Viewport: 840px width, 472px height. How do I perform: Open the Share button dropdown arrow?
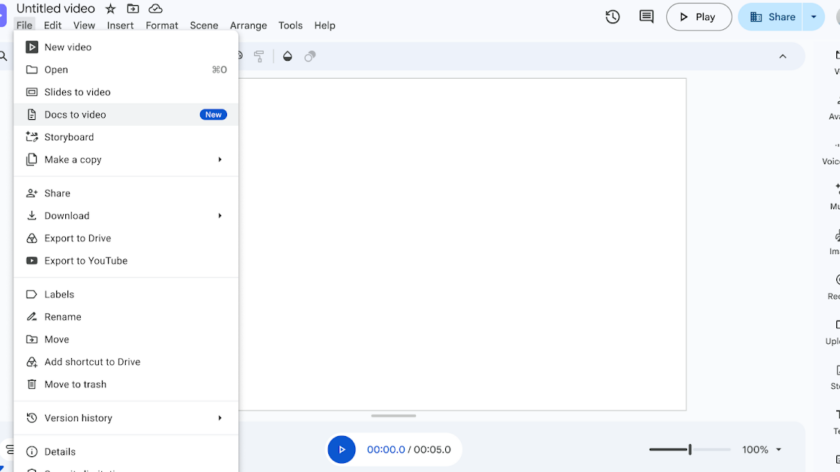tap(813, 17)
